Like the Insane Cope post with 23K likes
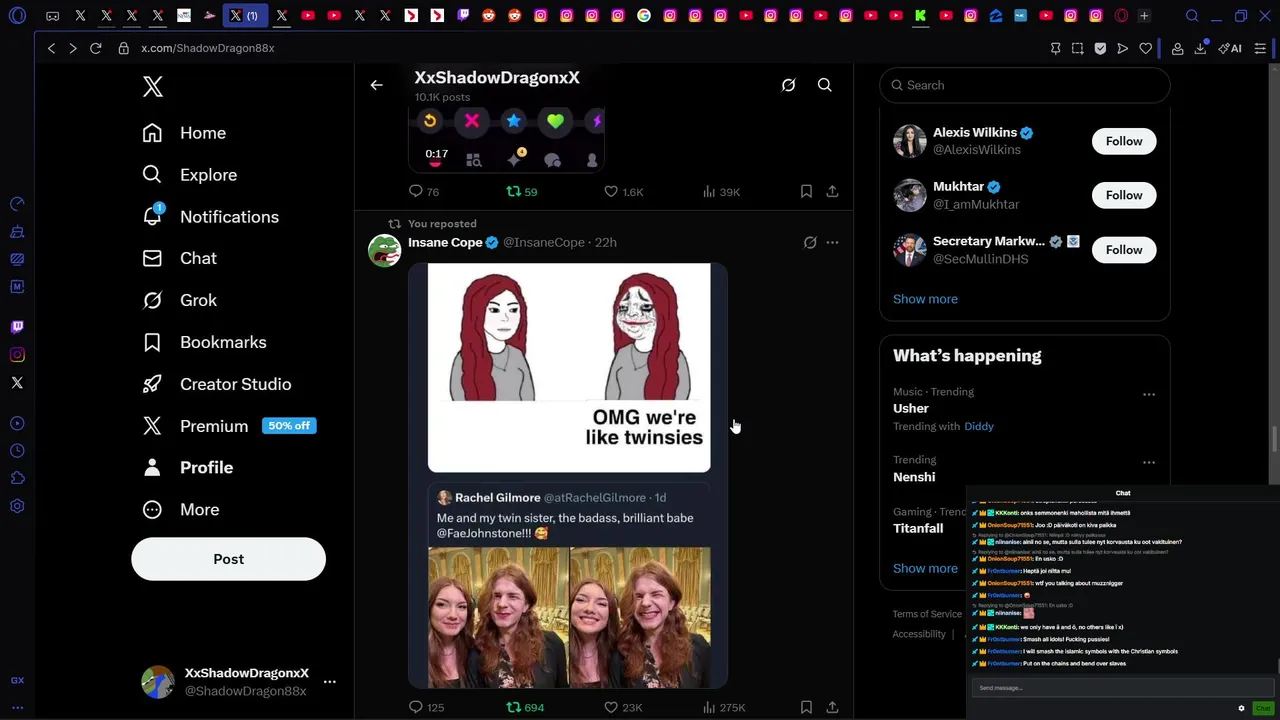This screenshot has width=1280, height=720. point(623,707)
